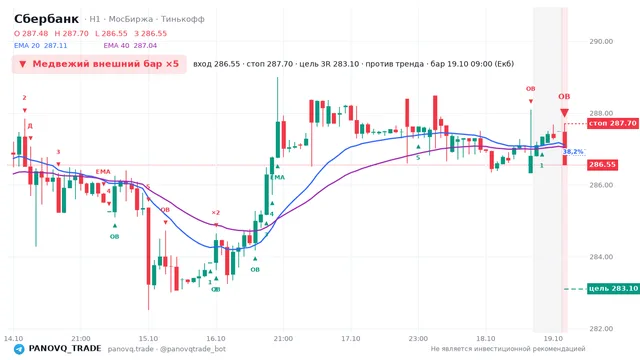Viewport: 640px width, 360px height.
Task: Open the panovq.trade link in footer
Action: (x=131, y=349)
